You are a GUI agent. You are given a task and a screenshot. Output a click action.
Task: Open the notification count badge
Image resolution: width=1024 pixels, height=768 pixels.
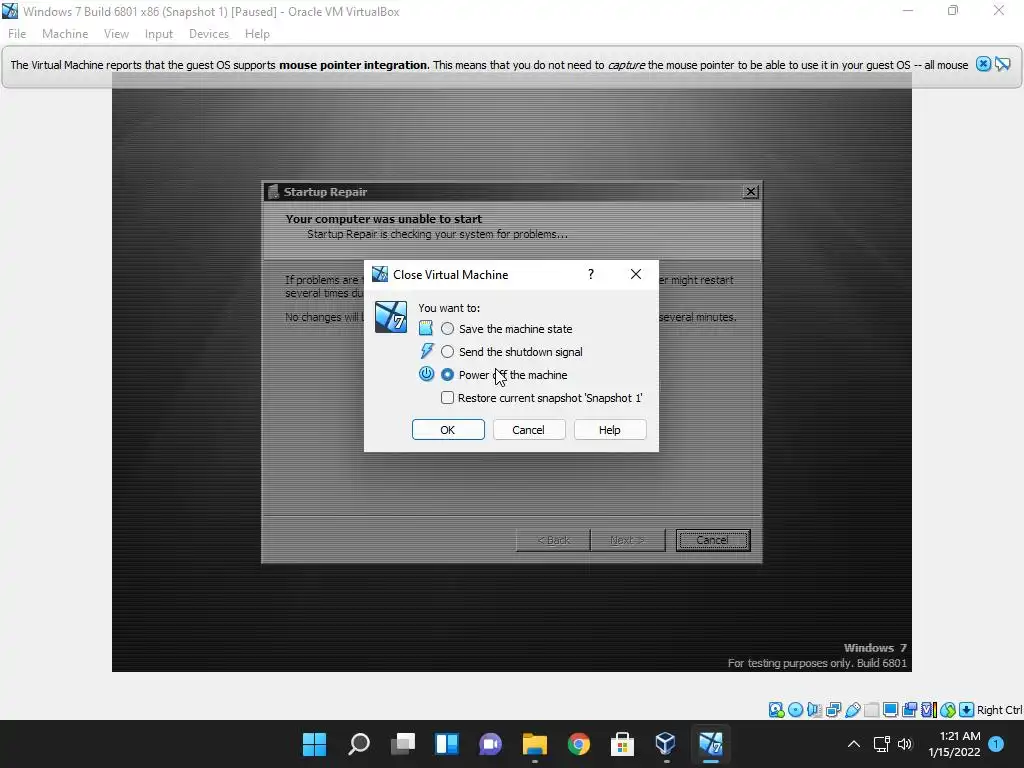click(x=996, y=744)
